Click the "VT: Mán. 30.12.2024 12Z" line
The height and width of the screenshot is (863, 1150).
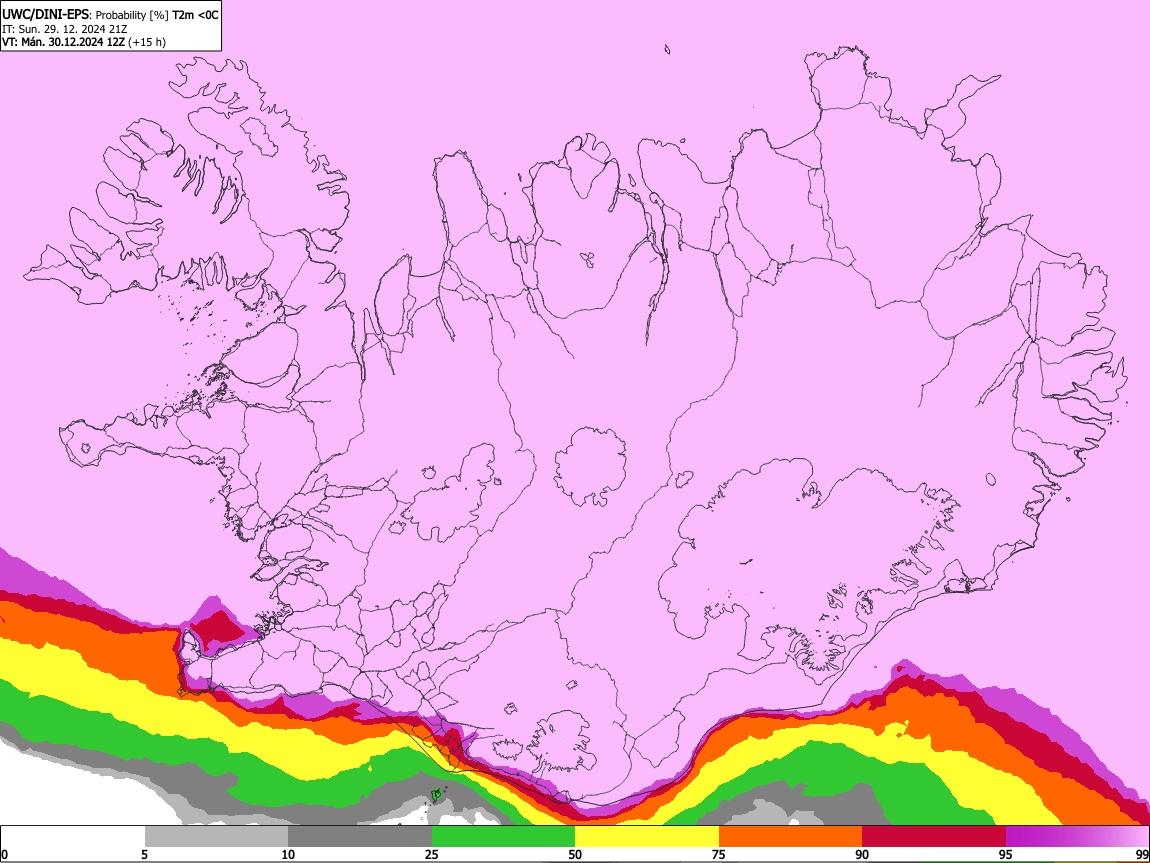[64, 42]
